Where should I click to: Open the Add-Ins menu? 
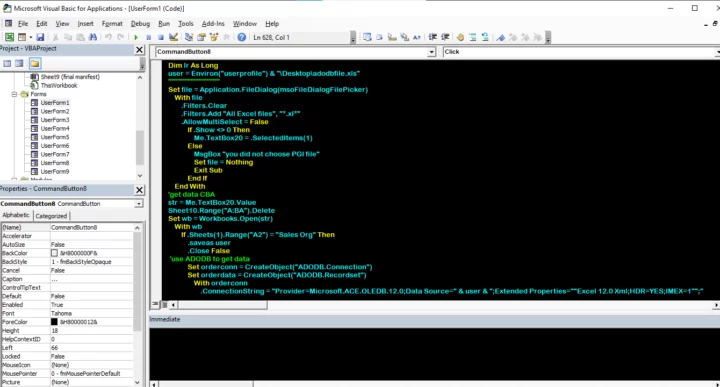213,24
